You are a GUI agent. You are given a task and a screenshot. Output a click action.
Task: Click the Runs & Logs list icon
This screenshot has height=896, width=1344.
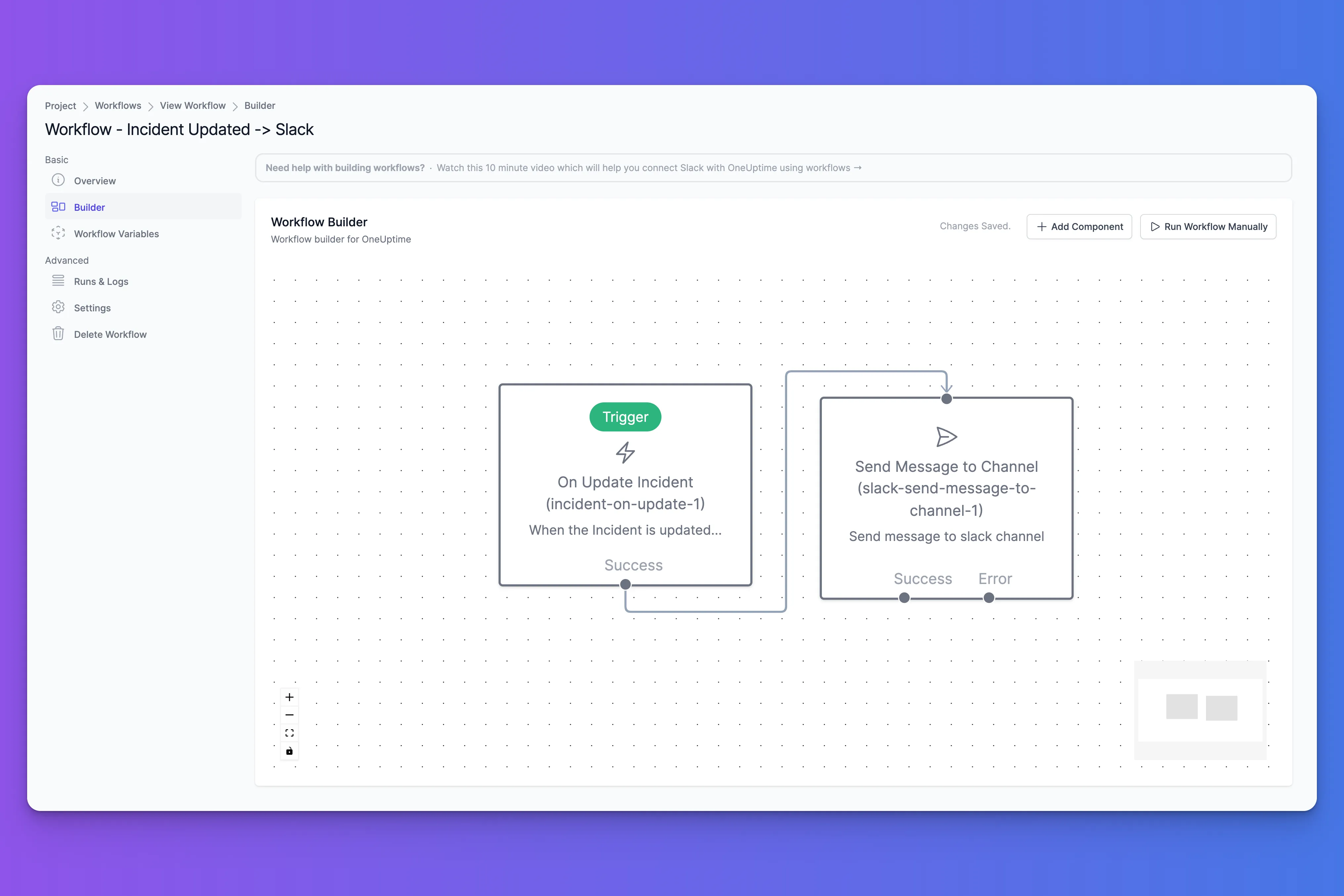[58, 281]
